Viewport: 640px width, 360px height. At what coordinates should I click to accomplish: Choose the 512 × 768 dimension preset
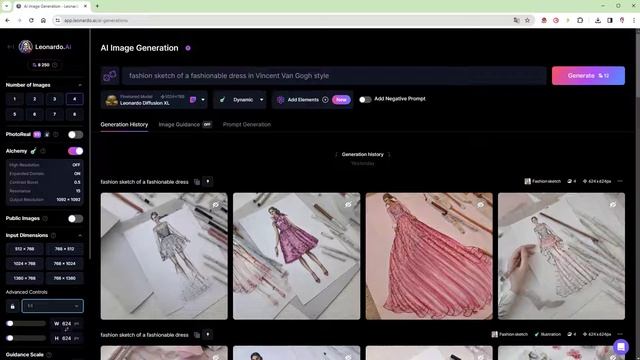point(24,249)
